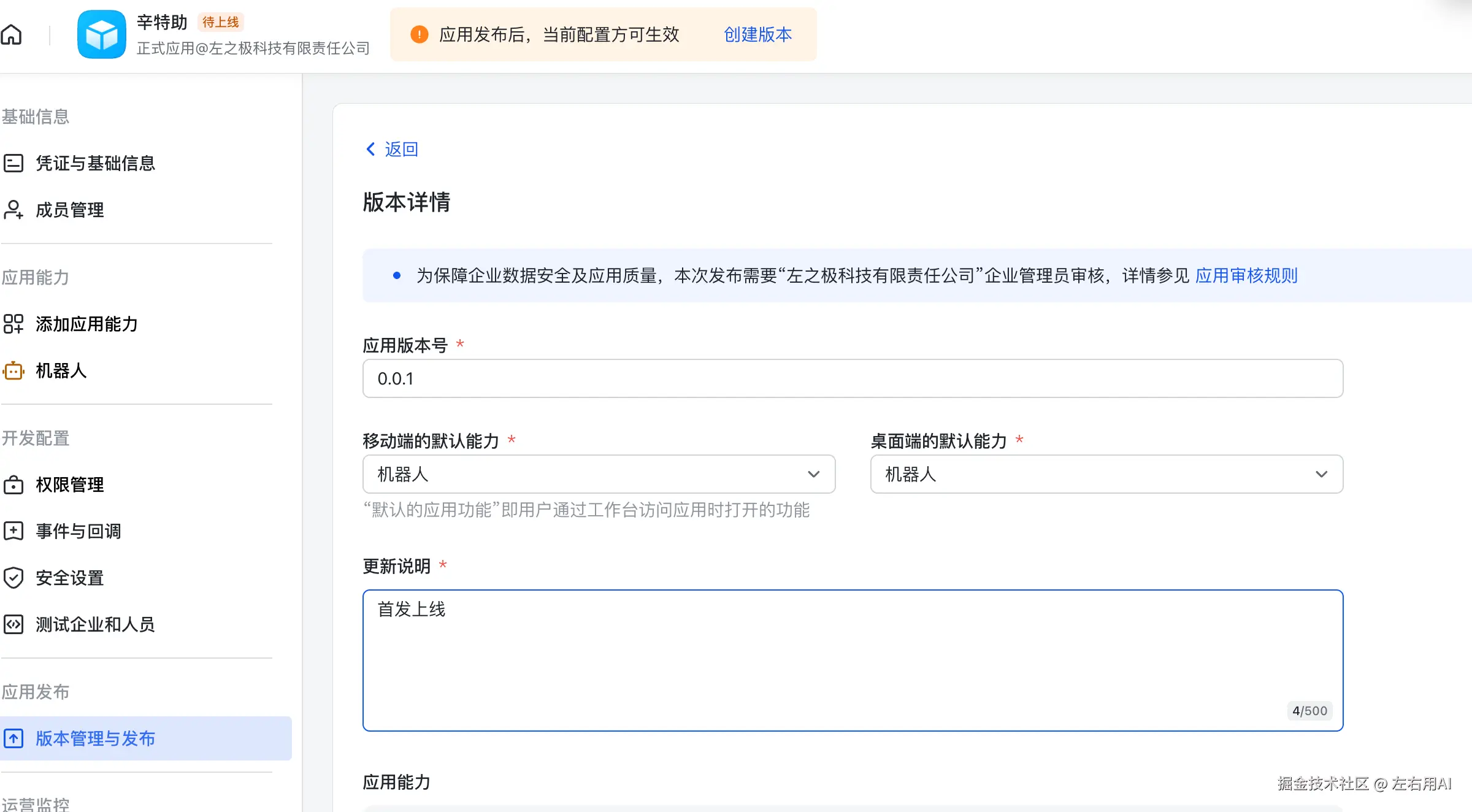Expand the desktop default capability dropdown
The width and height of the screenshot is (1472, 812).
tap(1106, 474)
